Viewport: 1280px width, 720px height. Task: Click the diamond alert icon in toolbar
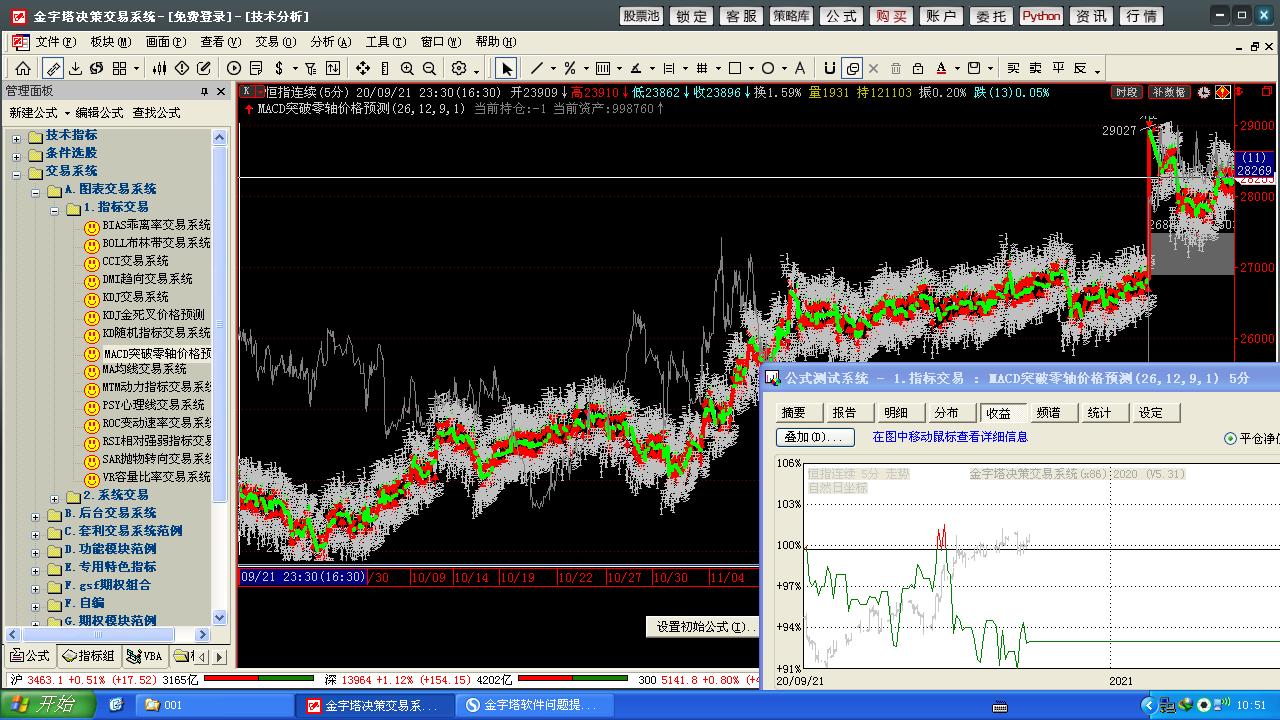[182, 68]
